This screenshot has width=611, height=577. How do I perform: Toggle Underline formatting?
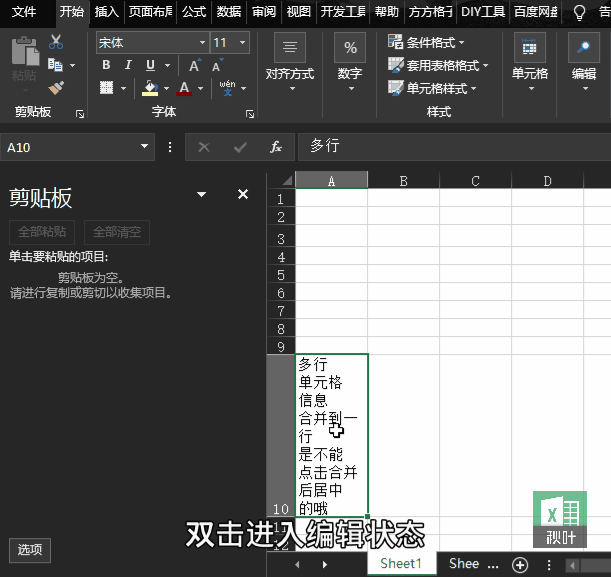(150, 65)
